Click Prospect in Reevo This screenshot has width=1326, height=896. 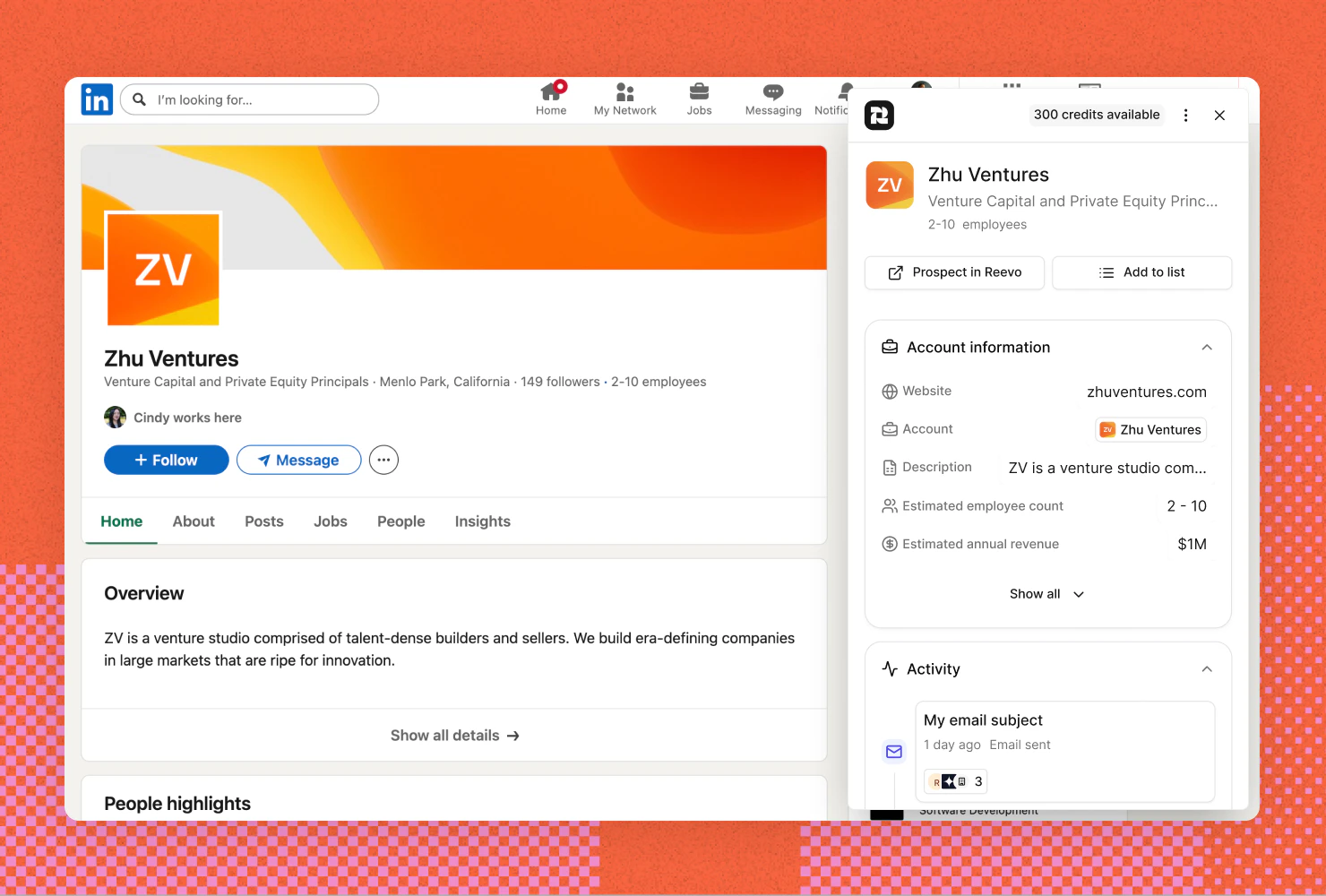pyautogui.click(x=953, y=272)
